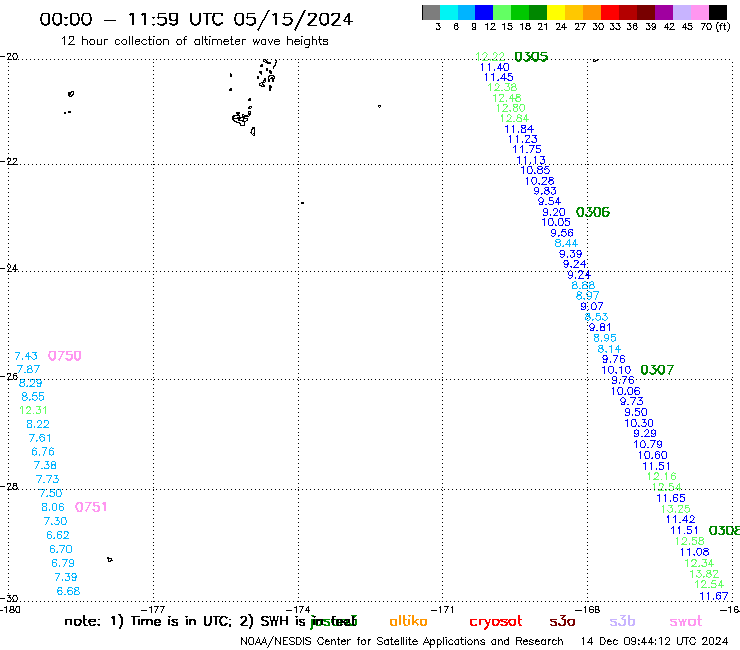This screenshot has height=650, width=740.
Task: Click the cryosat satellite legend label
Action: click(x=496, y=622)
